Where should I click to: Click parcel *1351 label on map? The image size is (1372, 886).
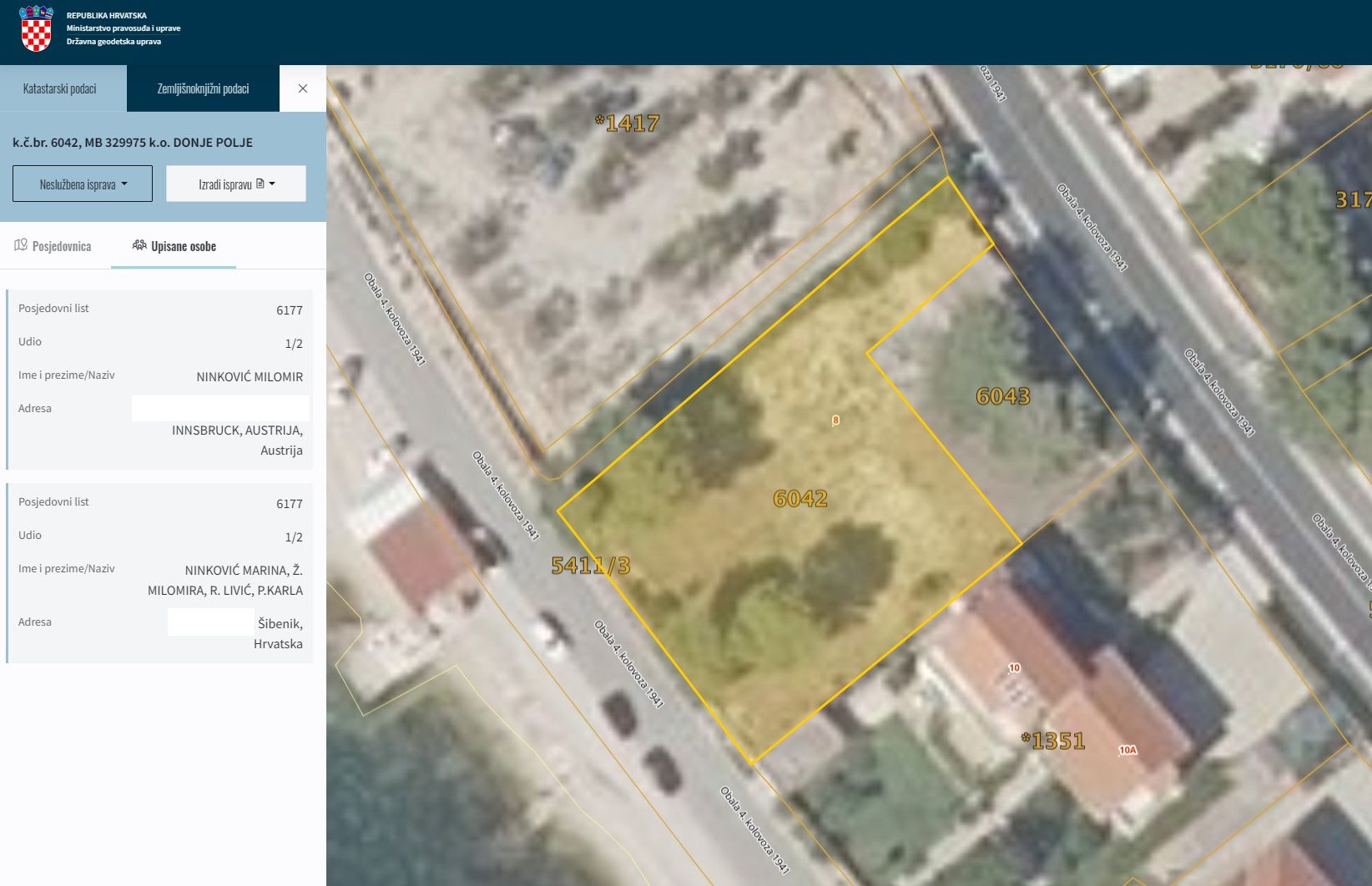[1053, 741]
